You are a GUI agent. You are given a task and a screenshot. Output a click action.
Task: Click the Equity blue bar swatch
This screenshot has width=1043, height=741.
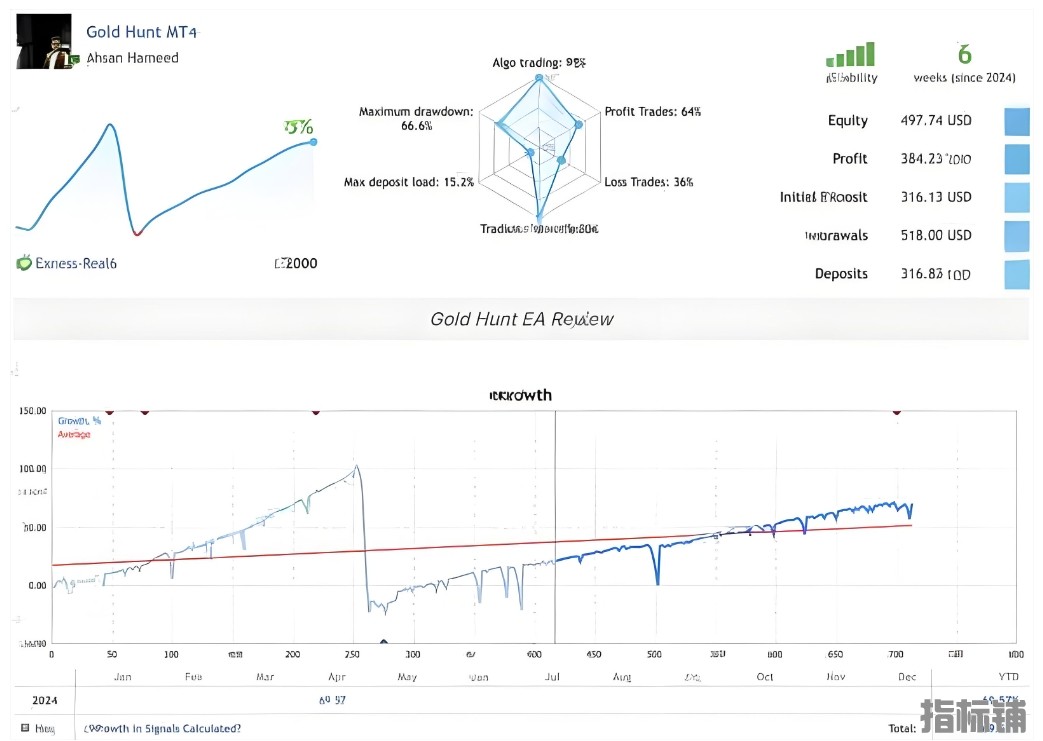coord(1016,122)
